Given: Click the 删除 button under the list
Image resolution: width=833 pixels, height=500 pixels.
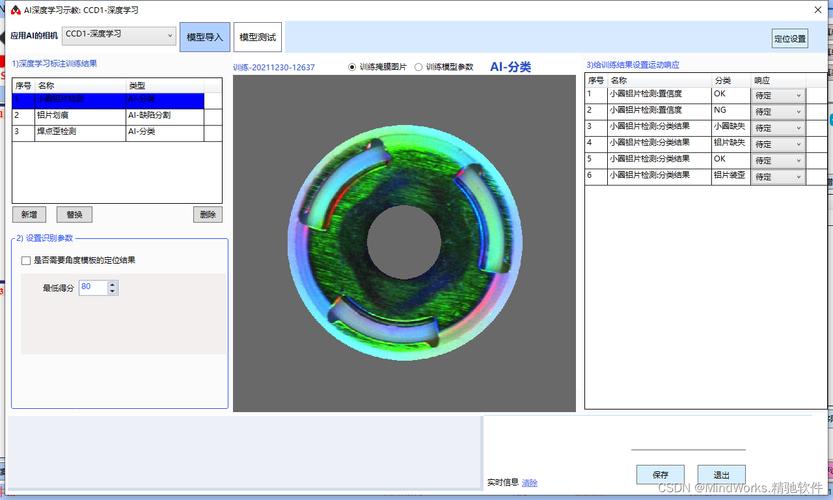Looking at the screenshot, I should [208, 215].
